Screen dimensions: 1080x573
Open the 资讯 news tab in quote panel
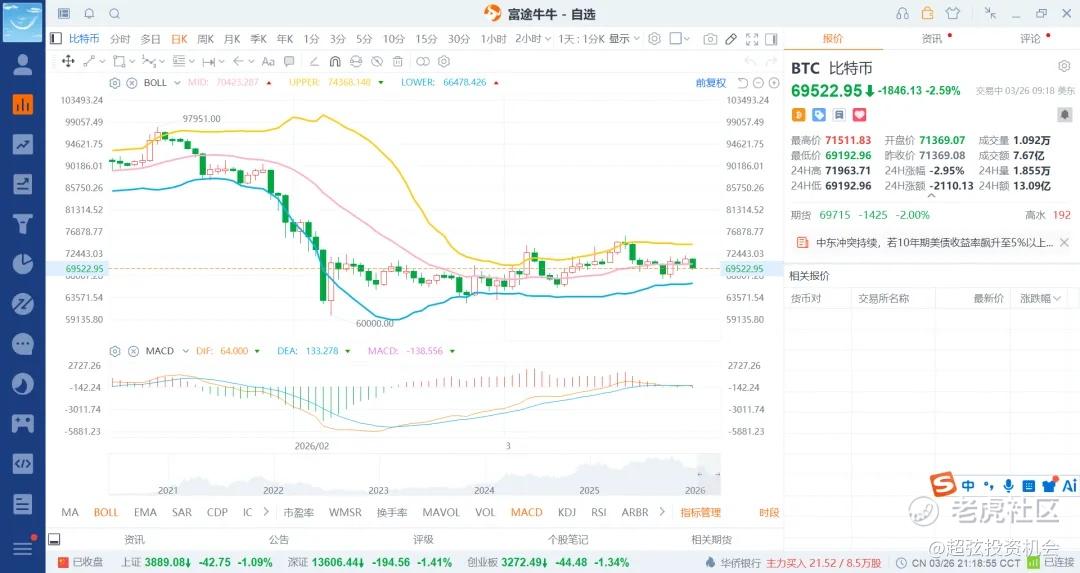(x=931, y=39)
